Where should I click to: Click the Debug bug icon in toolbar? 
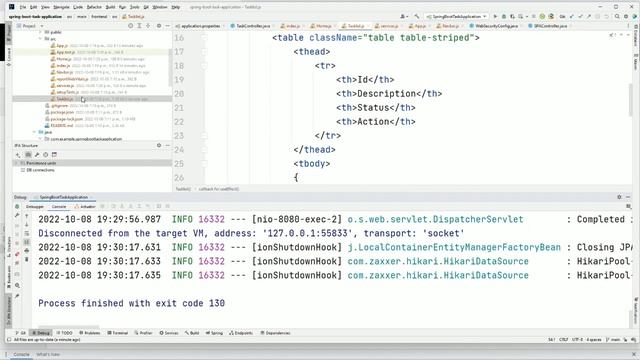click(x=504, y=16)
